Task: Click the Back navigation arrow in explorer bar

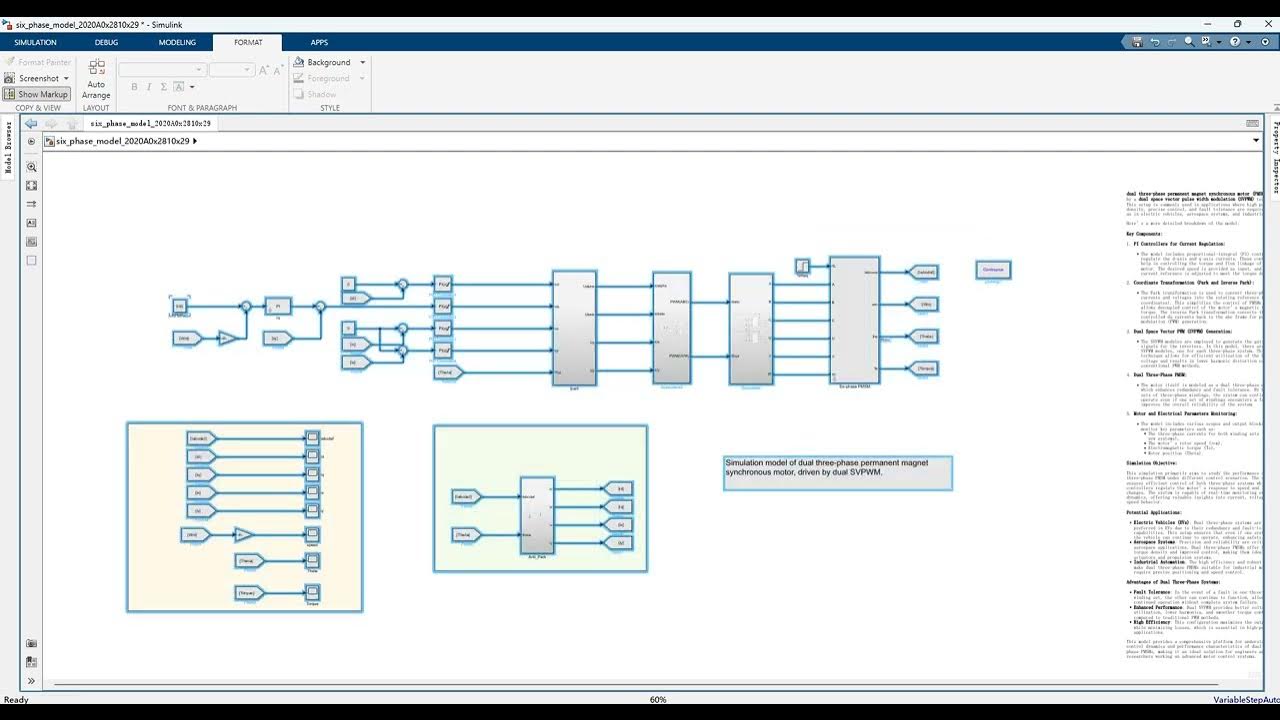Action: [x=31, y=123]
